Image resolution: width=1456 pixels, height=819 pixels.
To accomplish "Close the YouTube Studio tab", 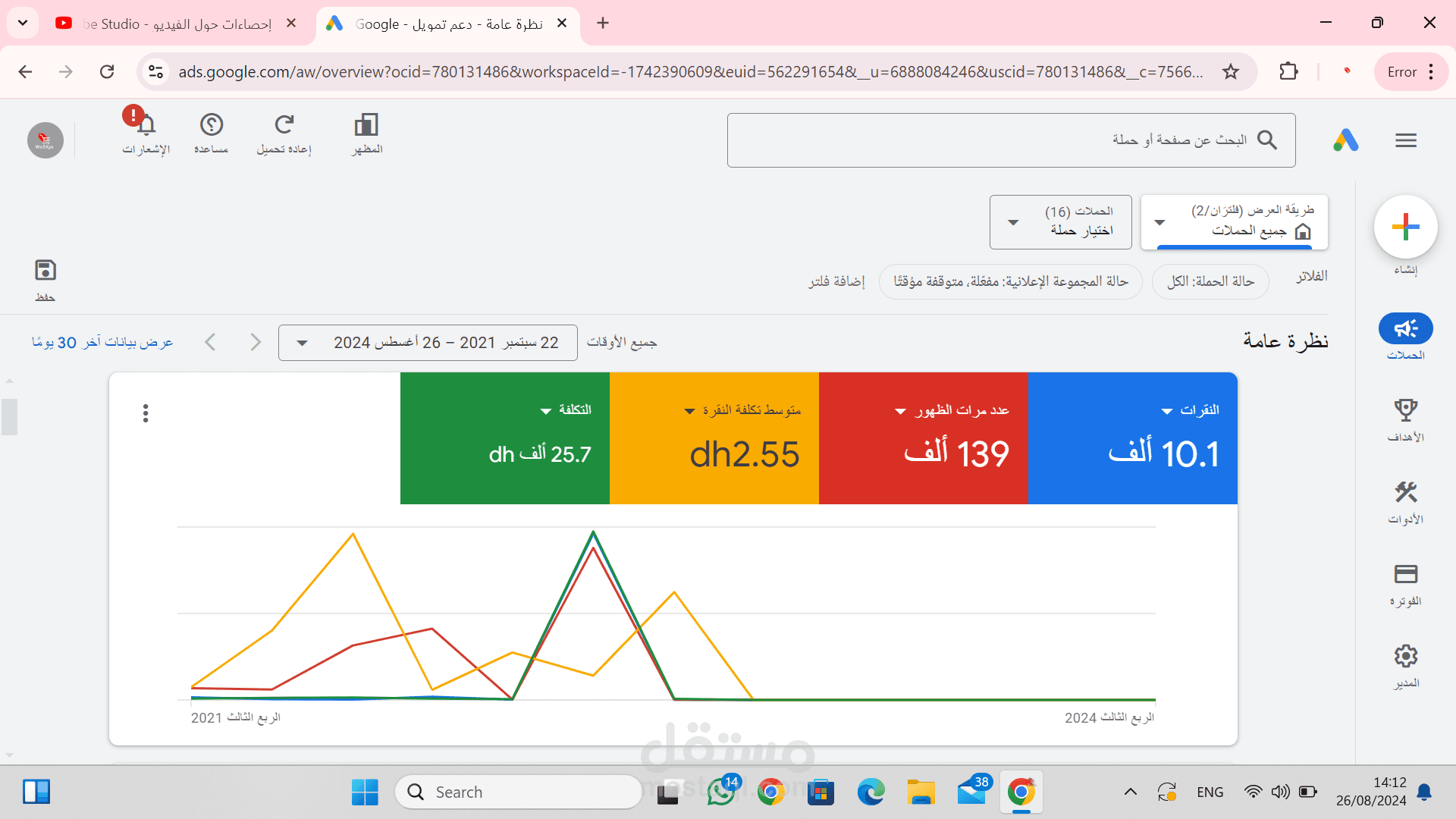I will 291,24.
